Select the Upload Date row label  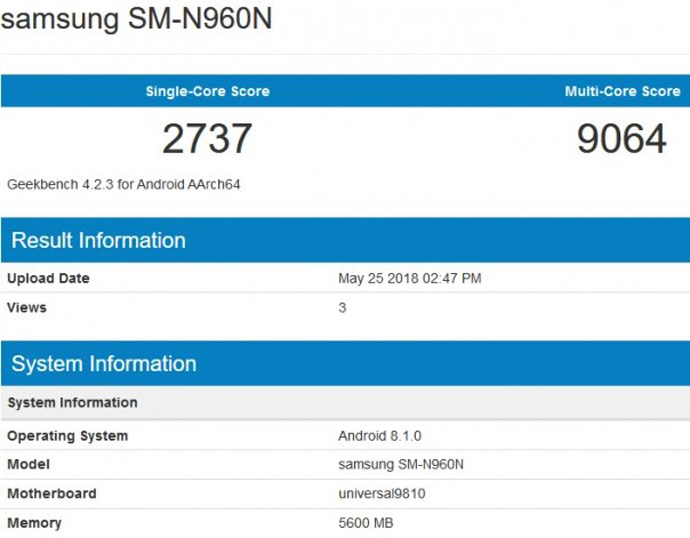tap(48, 278)
